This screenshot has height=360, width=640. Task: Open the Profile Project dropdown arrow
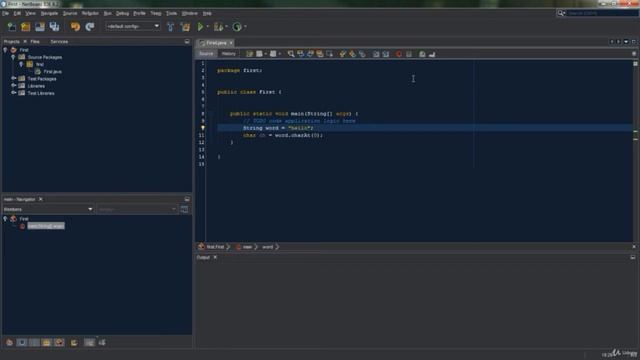click(x=245, y=27)
